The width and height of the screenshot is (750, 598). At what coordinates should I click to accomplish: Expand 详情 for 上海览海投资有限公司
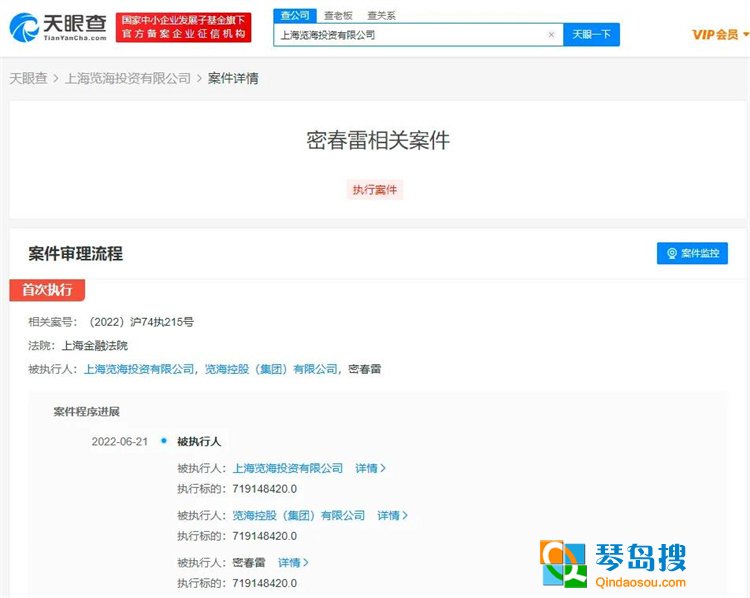(370, 468)
